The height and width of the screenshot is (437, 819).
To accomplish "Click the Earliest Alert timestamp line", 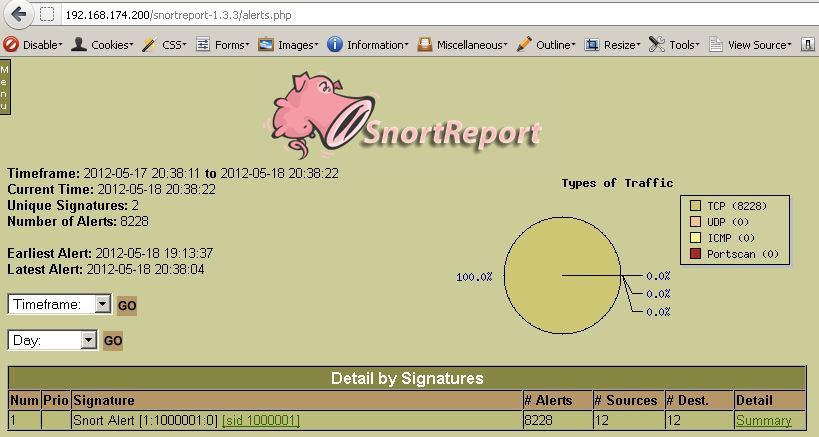I will (x=110, y=253).
